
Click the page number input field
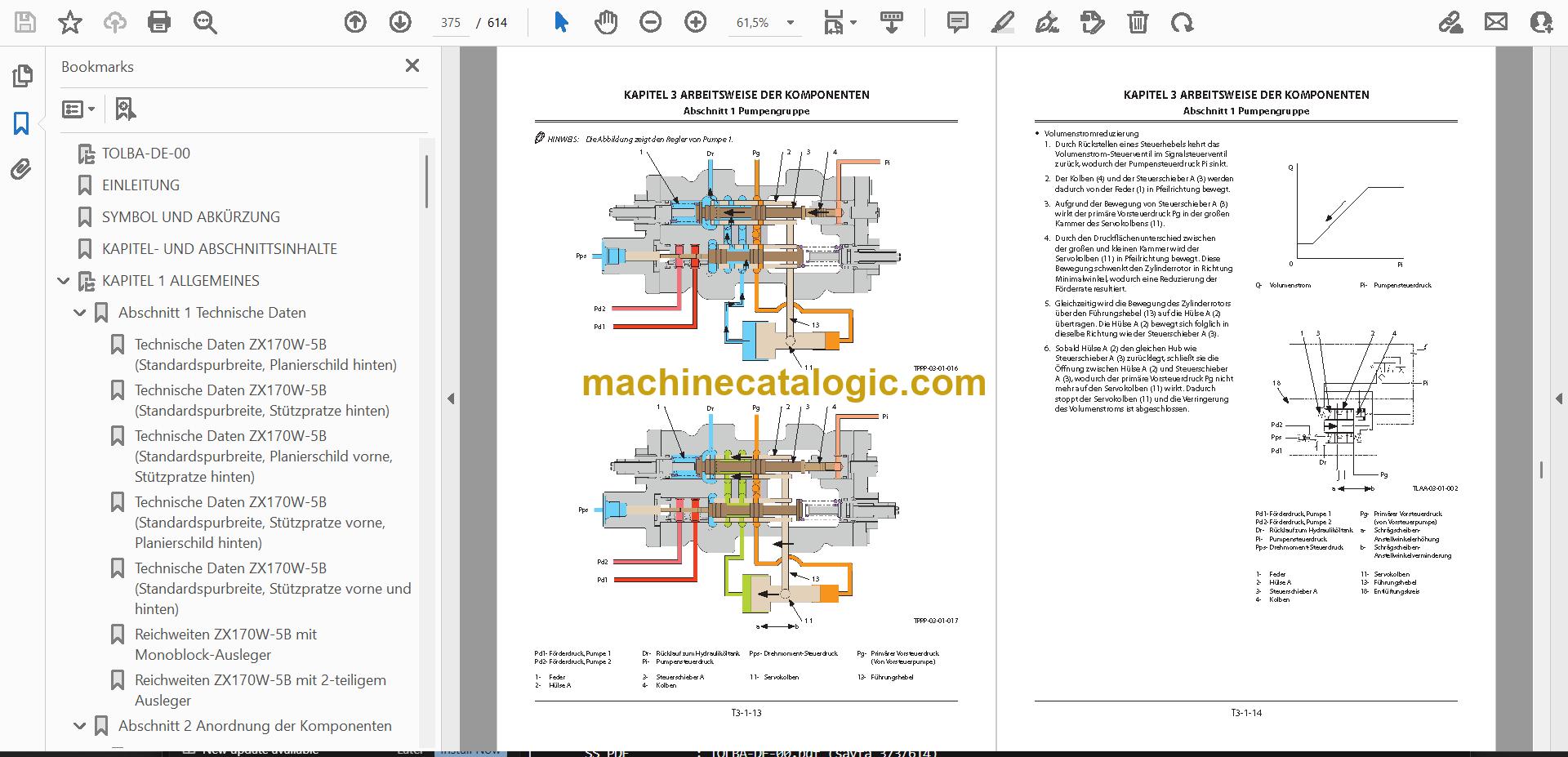(x=451, y=23)
